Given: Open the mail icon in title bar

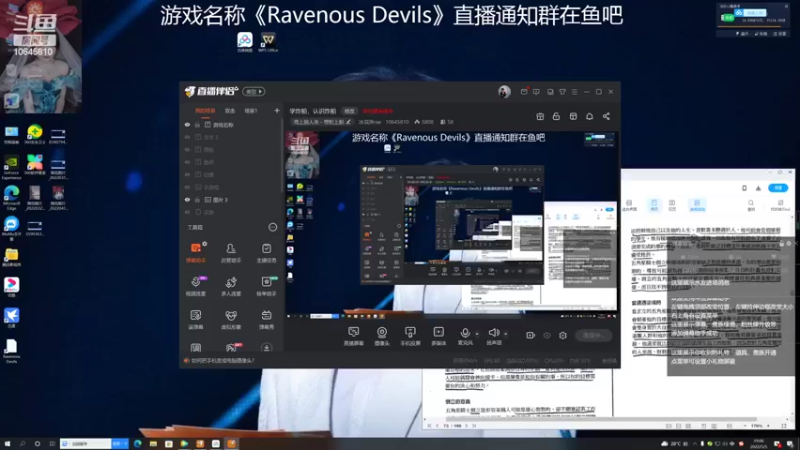Looking at the screenshot, I should pos(524,92).
